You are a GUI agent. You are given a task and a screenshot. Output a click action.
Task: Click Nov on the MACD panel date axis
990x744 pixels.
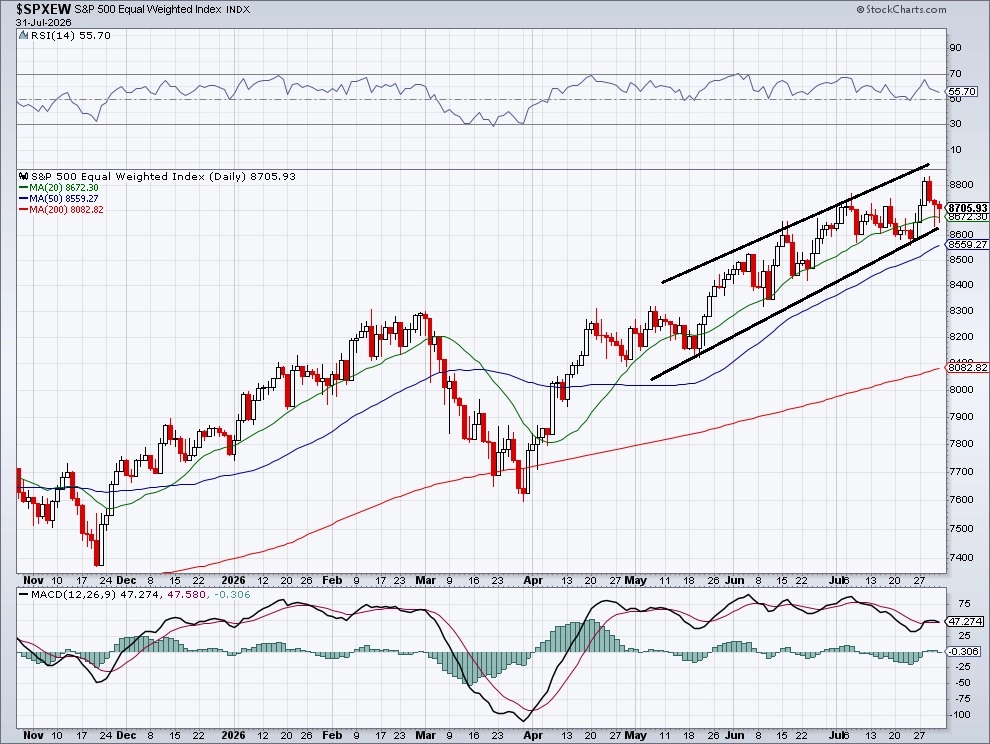click(x=33, y=735)
